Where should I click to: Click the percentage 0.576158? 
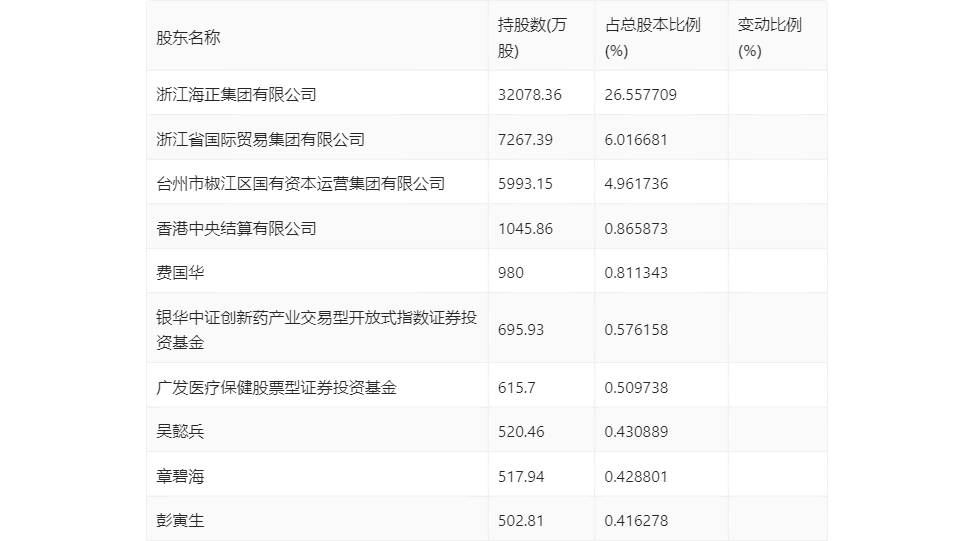click(636, 330)
